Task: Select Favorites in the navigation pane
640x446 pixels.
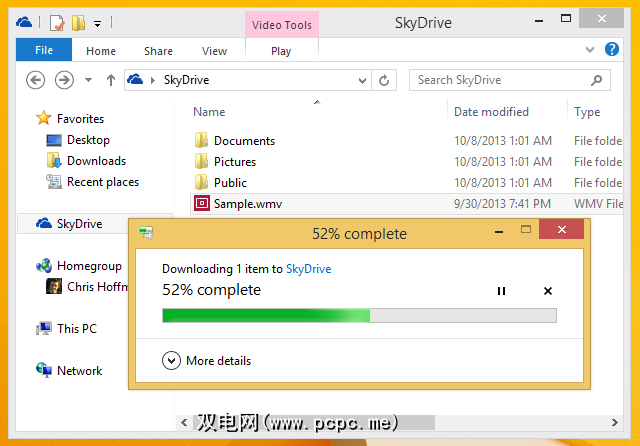Action: [x=80, y=119]
